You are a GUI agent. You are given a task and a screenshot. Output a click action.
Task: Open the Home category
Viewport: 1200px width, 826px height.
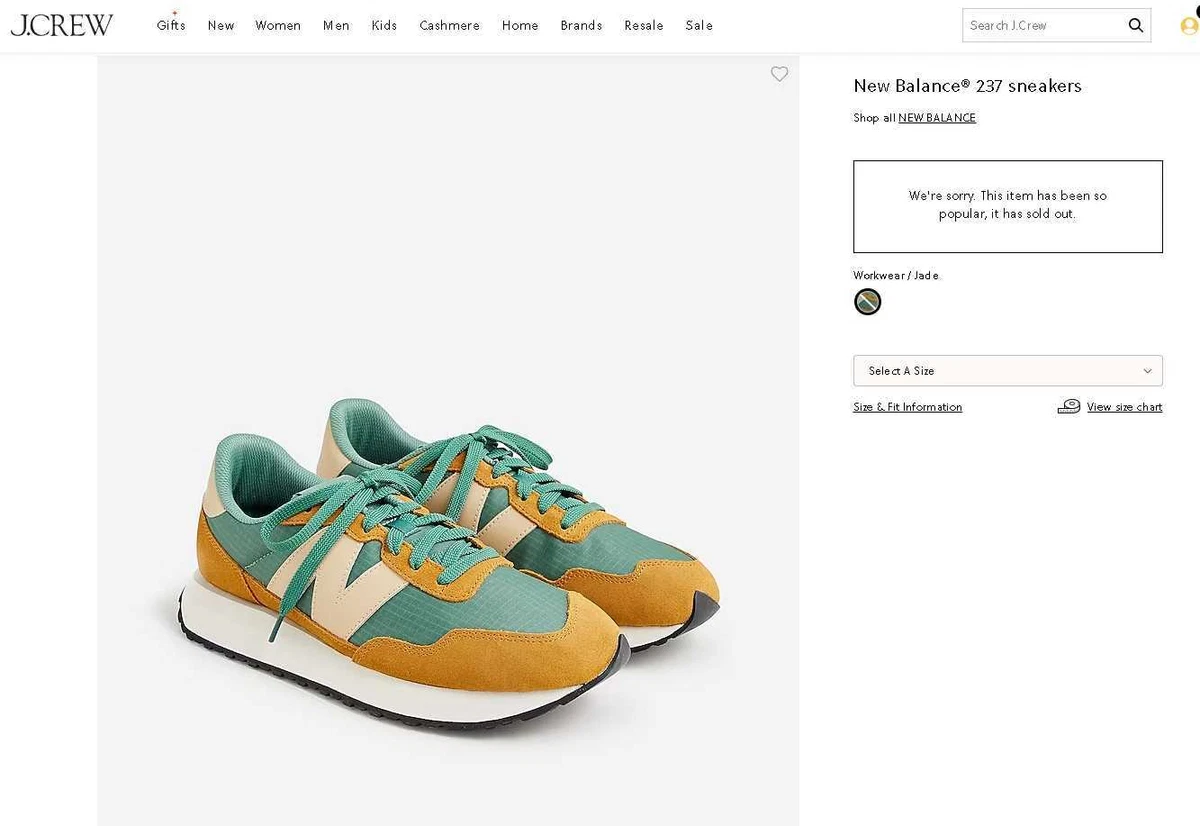pyautogui.click(x=520, y=25)
